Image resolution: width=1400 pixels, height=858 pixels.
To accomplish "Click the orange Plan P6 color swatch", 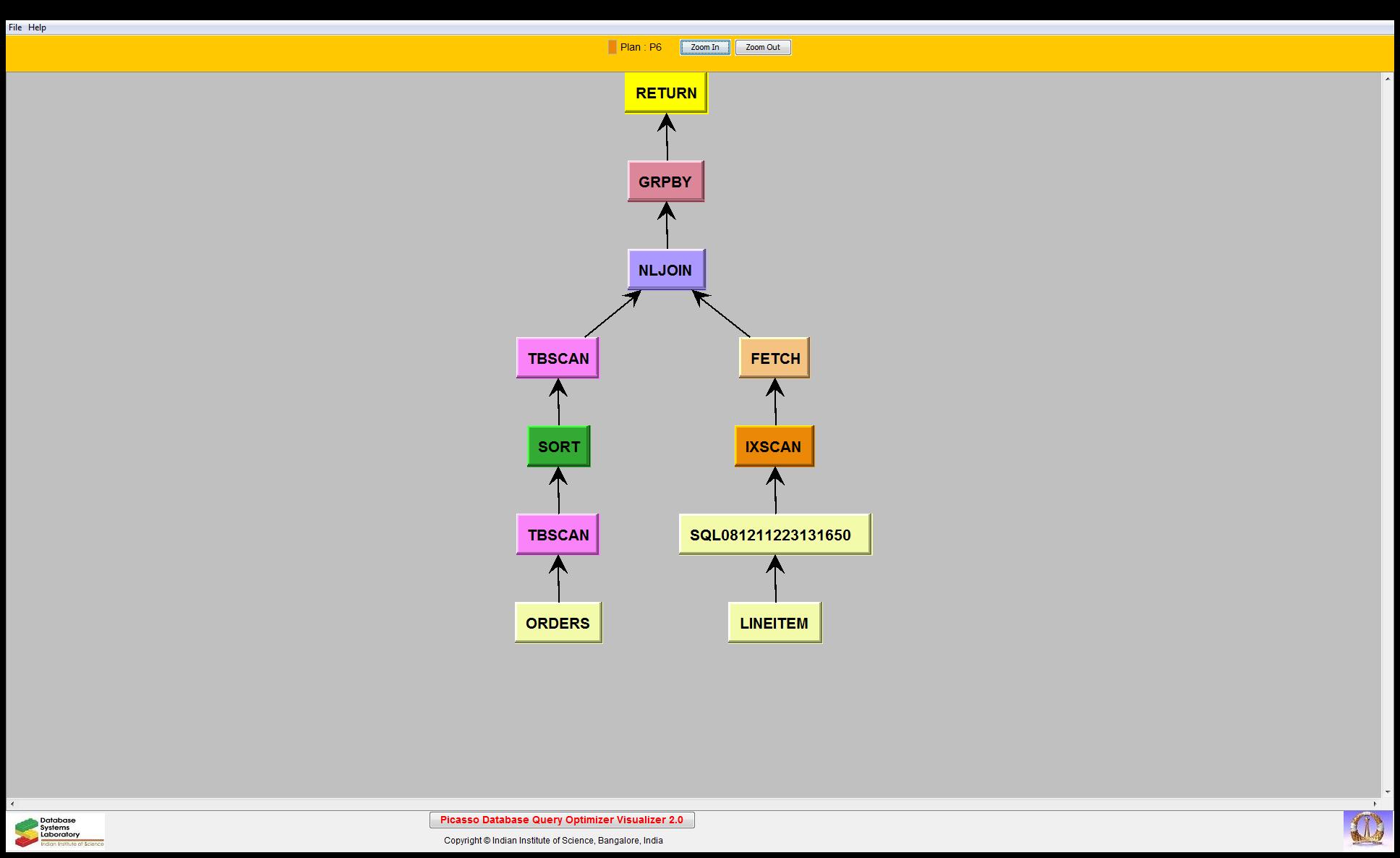I will tap(612, 47).
